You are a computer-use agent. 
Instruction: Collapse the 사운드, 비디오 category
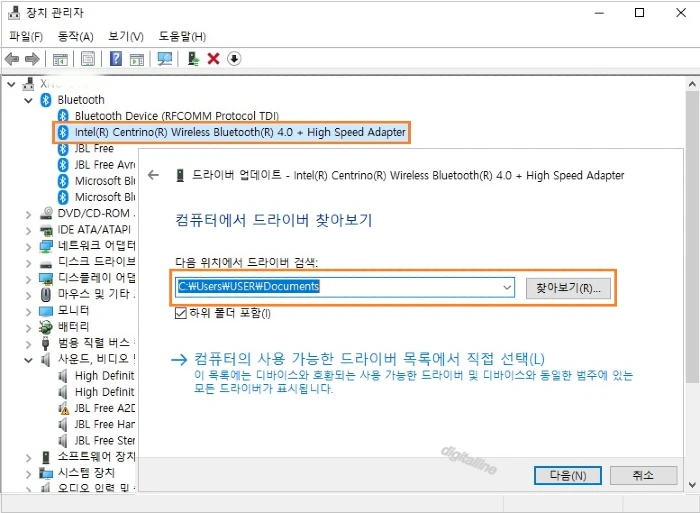[29, 360]
